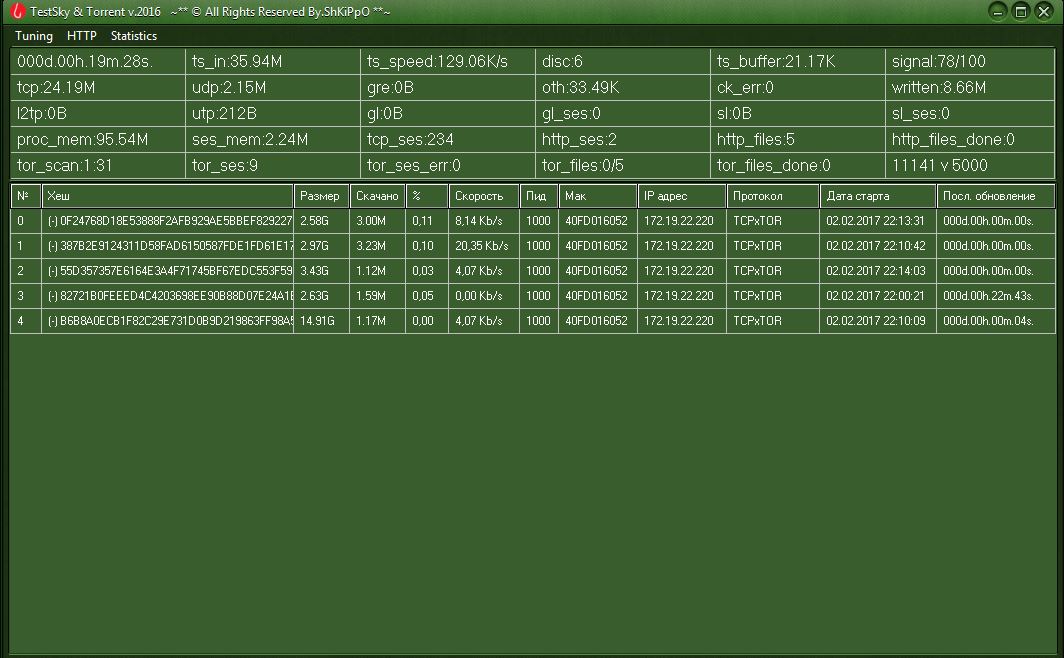Click the ts_speed statistic cell
This screenshot has width=1064, height=658.
446,62
